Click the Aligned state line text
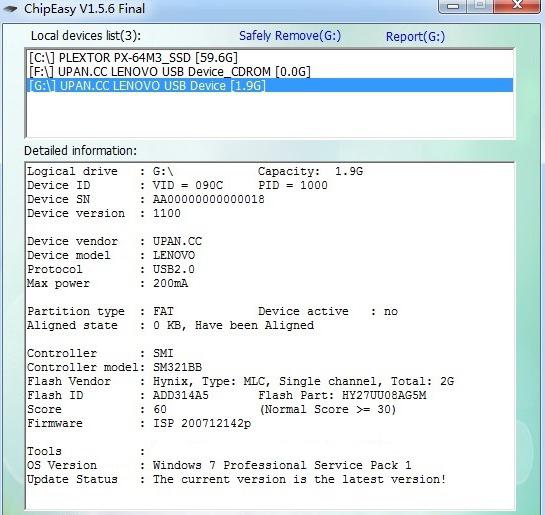Viewport: 545px width, 515px height. pos(170,326)
